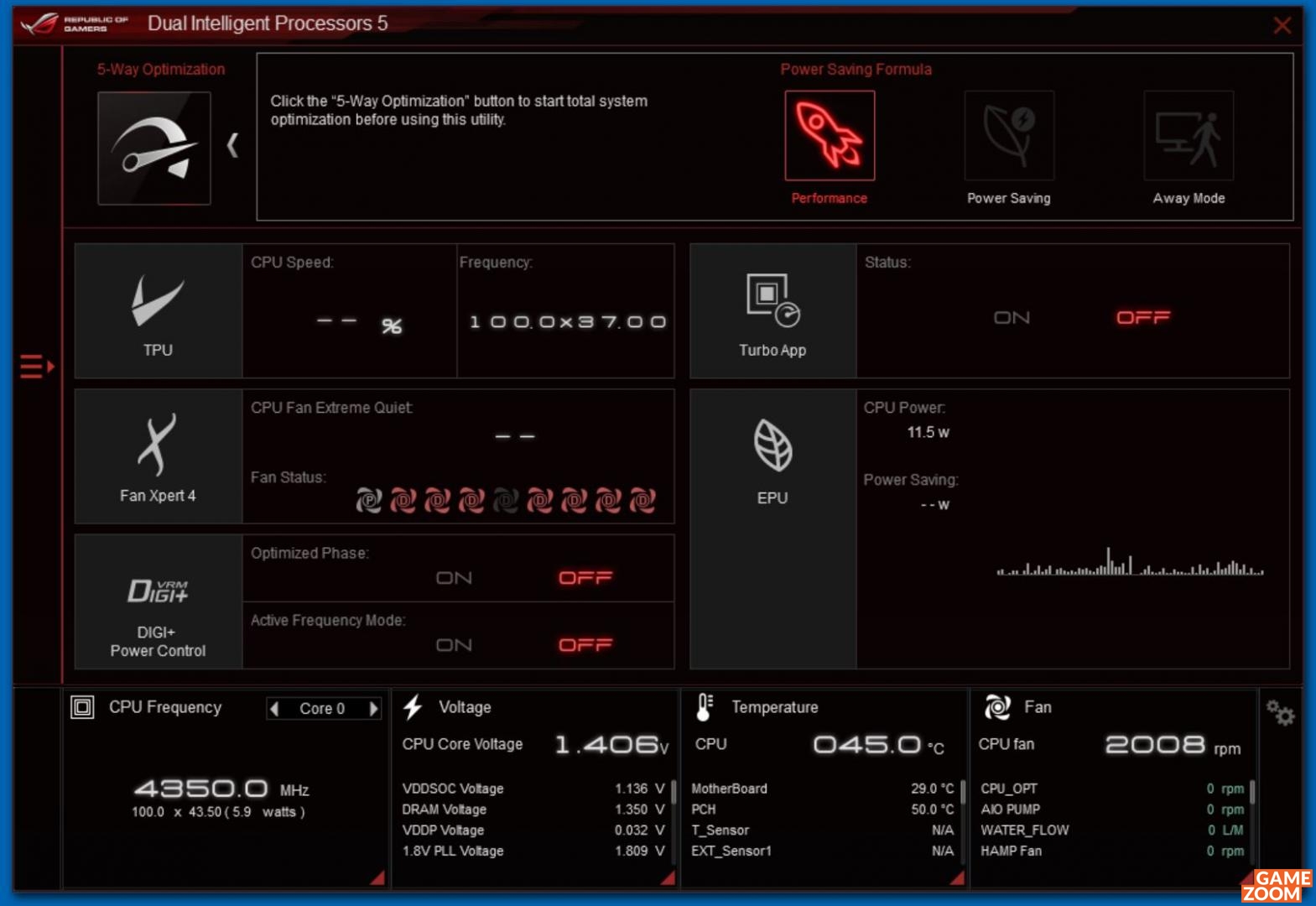
Task: Close the Dual Intelligent Processors 5 window
Action: 1282,25
